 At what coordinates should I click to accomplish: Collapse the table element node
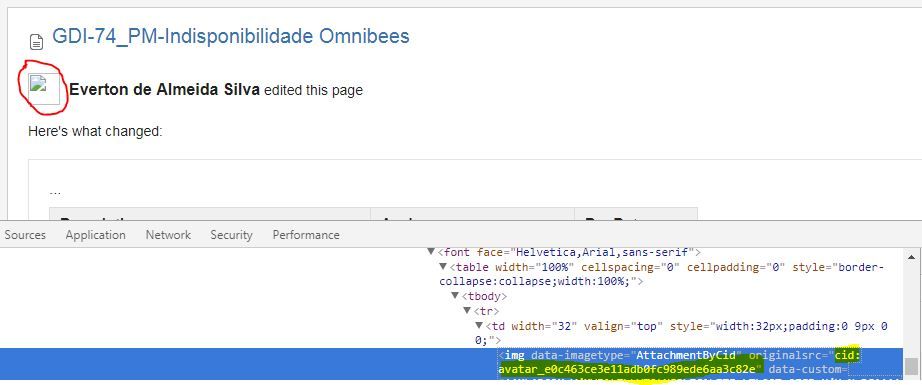pos(443,267)
